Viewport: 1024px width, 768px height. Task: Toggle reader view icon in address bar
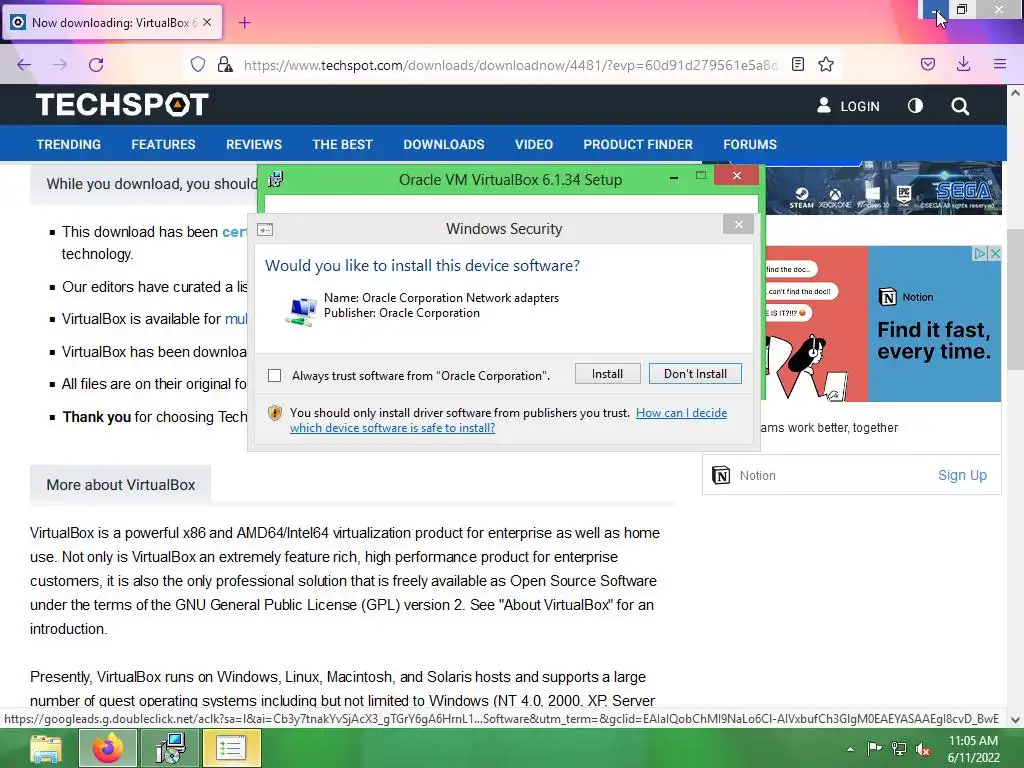click(x=797, y=64)
